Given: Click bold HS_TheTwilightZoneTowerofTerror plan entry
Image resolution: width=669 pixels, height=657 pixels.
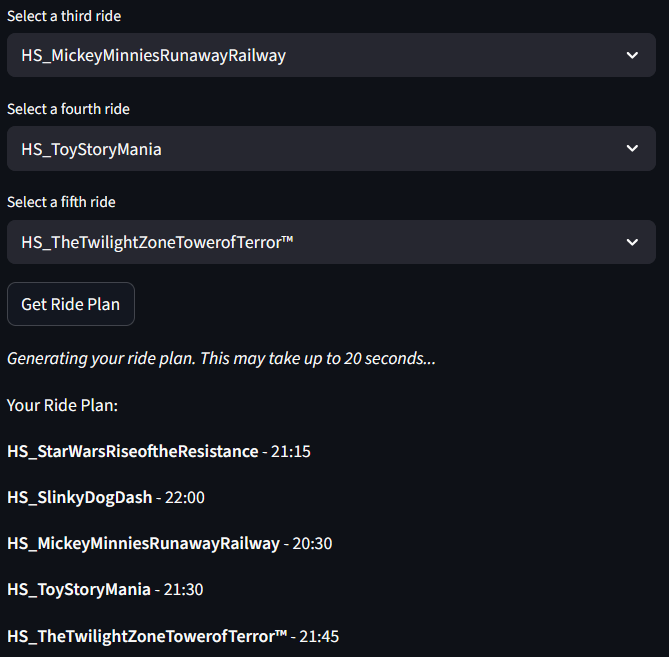Looking at the screenshot, I should pos(146,635).
